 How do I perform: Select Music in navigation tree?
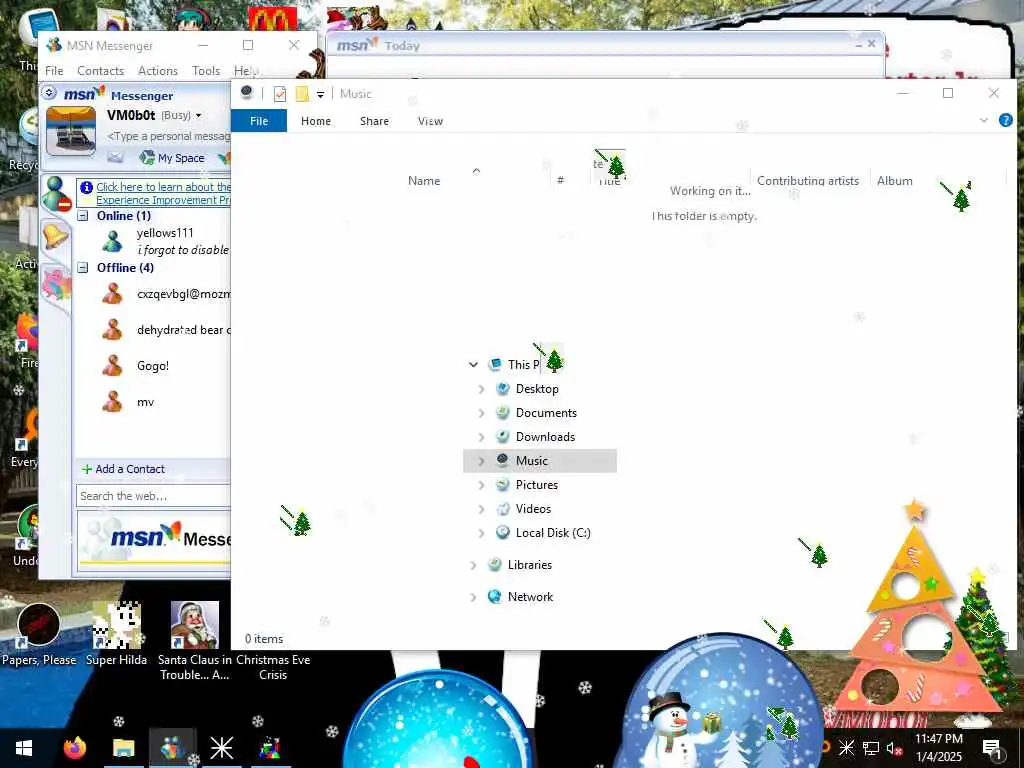(x=539, y=461)
